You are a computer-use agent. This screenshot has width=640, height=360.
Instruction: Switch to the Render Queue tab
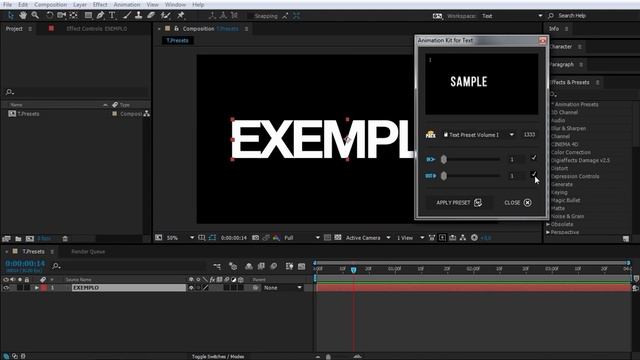click(x=88, y=252)
